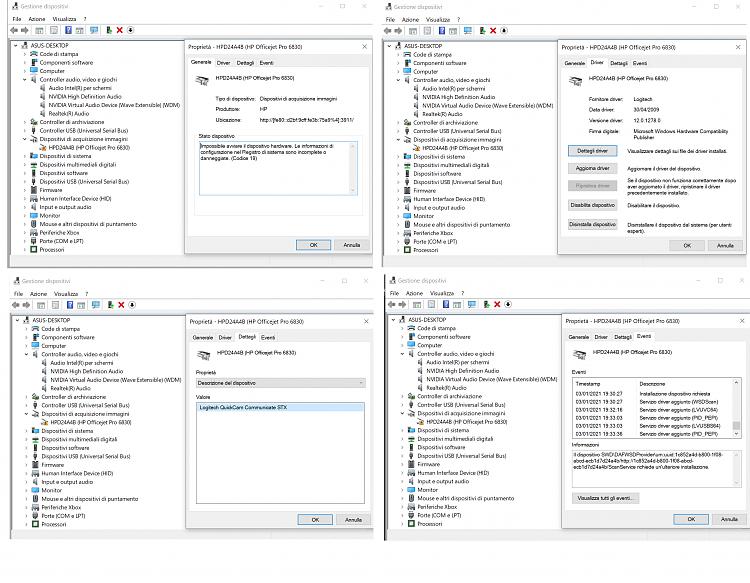The width and height of the screenshot is (750, 583).
Task: Collapse the ASUS-DESKTOP root in the Eventi-tab window
Action: pyautogui.click(x=394, y=319)
